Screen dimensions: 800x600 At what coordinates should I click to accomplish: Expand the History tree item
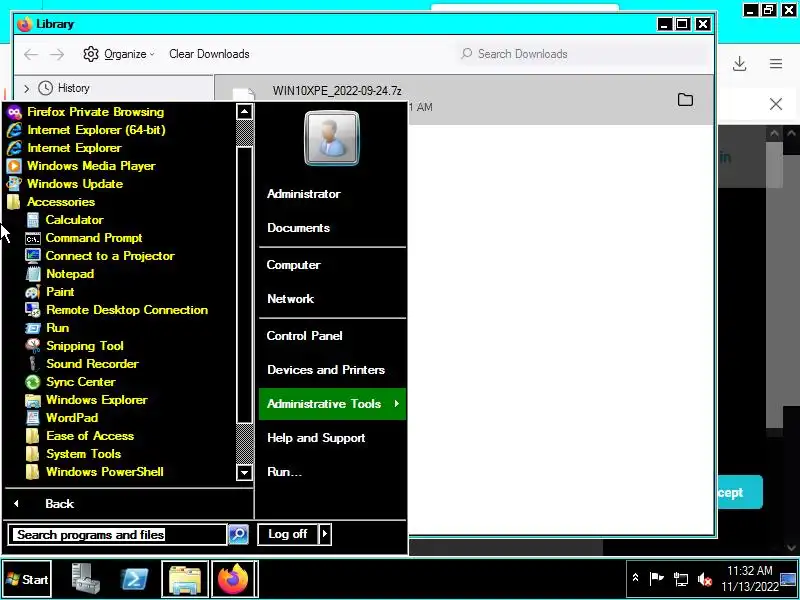pos(27,88)
